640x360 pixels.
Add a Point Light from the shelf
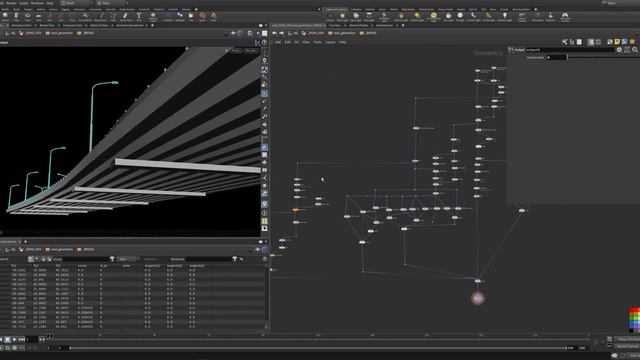point(342,17)
